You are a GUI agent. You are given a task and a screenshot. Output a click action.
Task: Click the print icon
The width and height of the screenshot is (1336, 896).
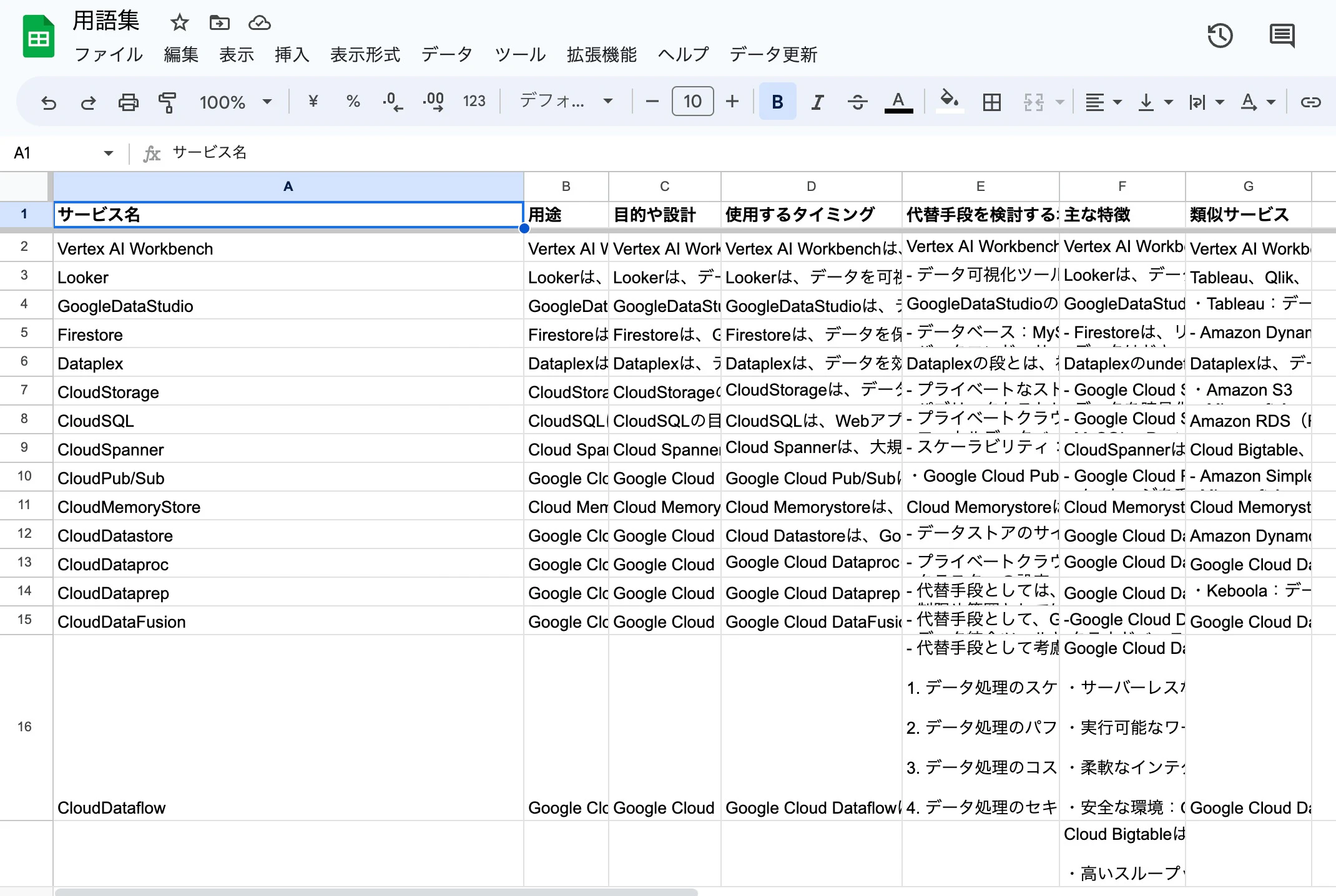click(x=128, y=102)
